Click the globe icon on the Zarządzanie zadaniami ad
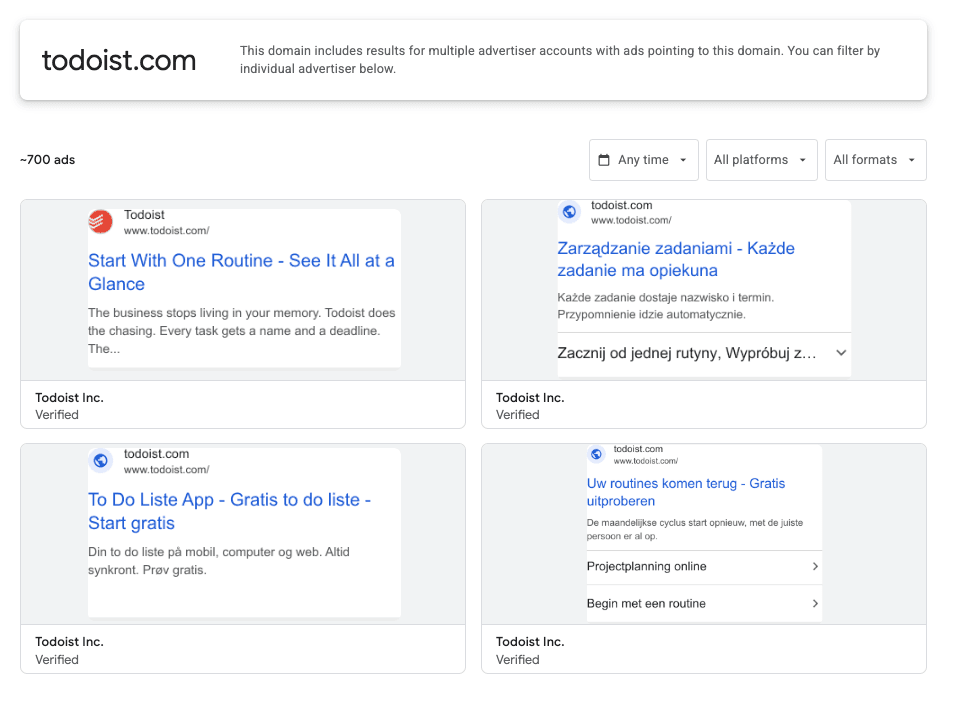The image size is (955, 708). click(569, 212)
